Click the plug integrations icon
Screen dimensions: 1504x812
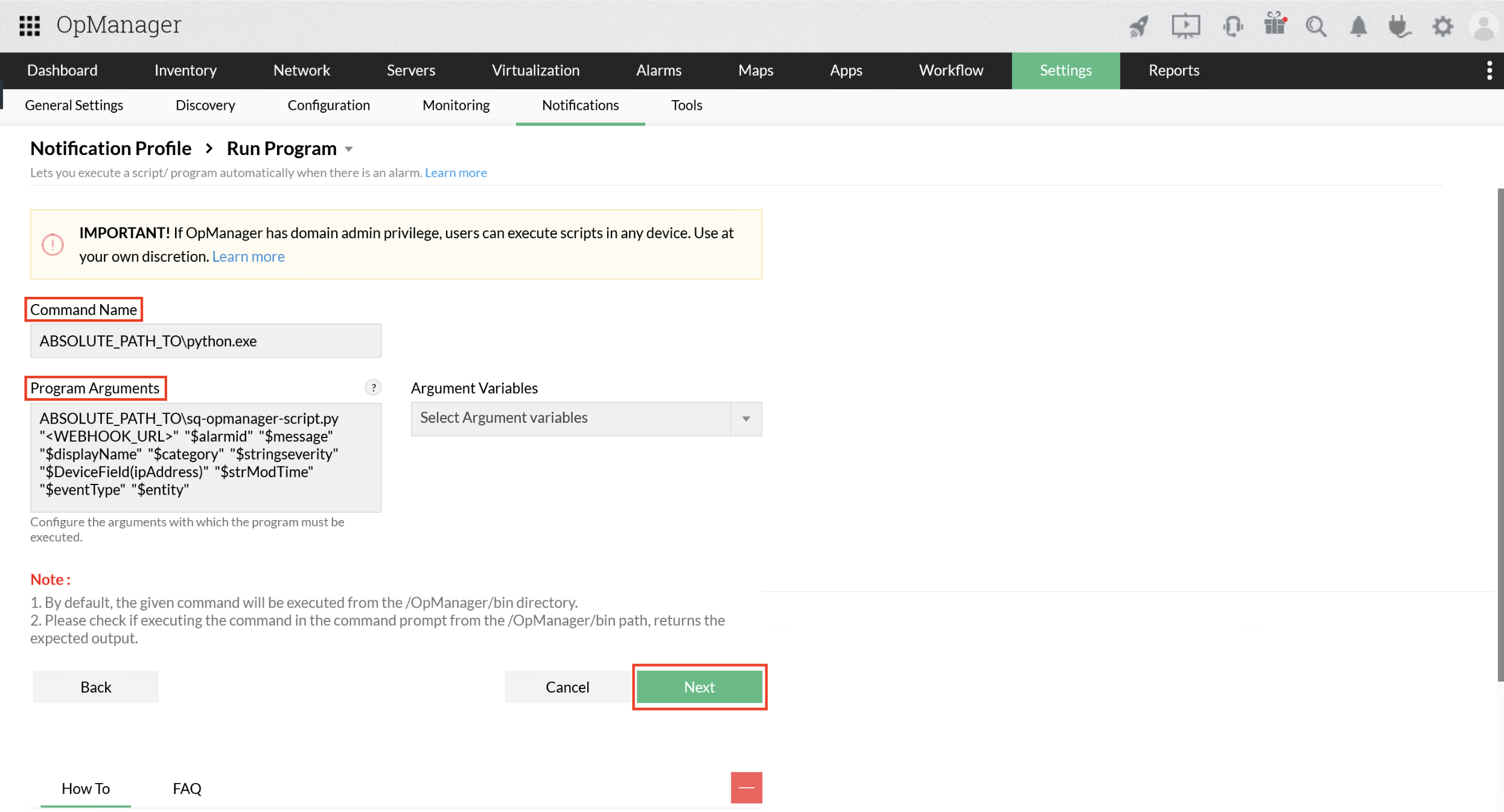click(x=1398, y=26)
